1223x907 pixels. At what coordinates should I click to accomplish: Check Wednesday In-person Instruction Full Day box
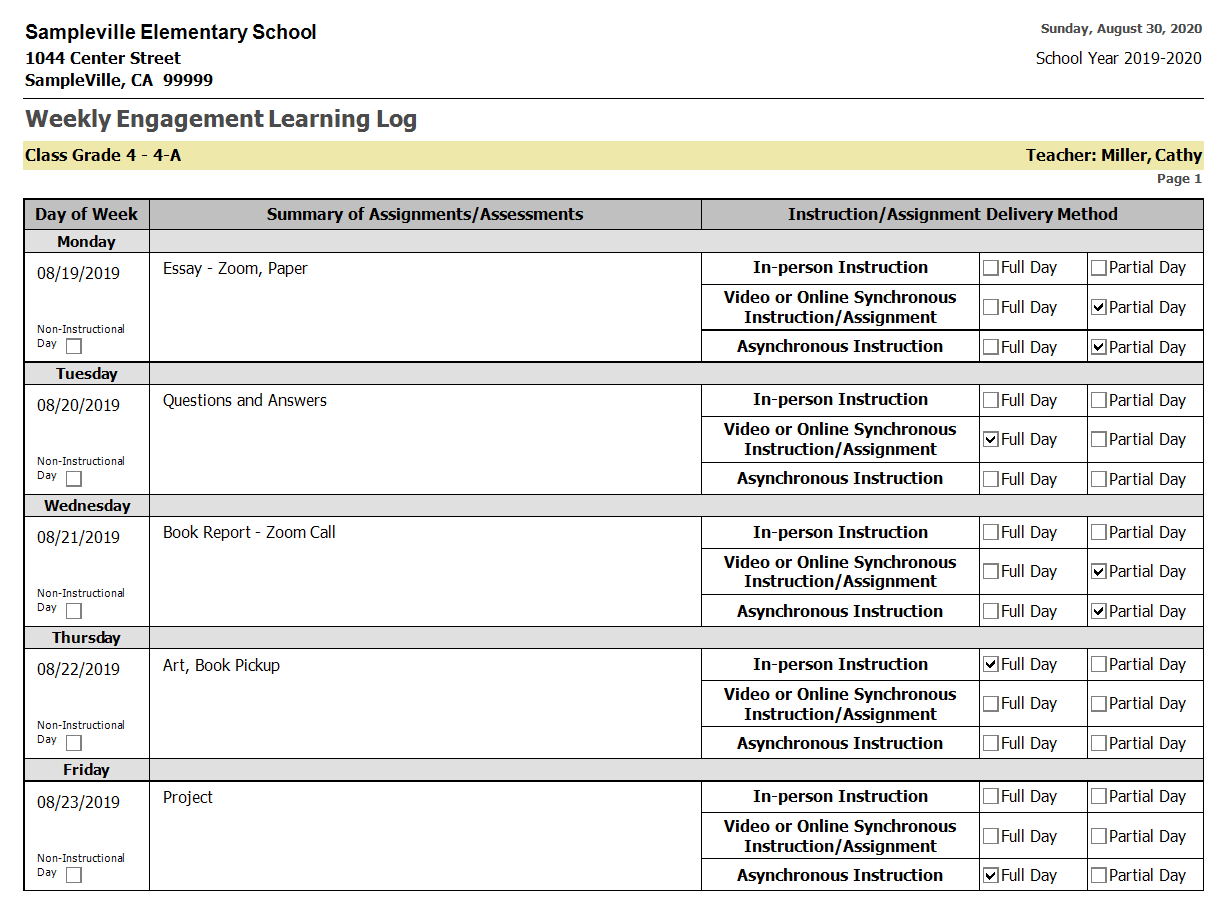coord(991,532)
